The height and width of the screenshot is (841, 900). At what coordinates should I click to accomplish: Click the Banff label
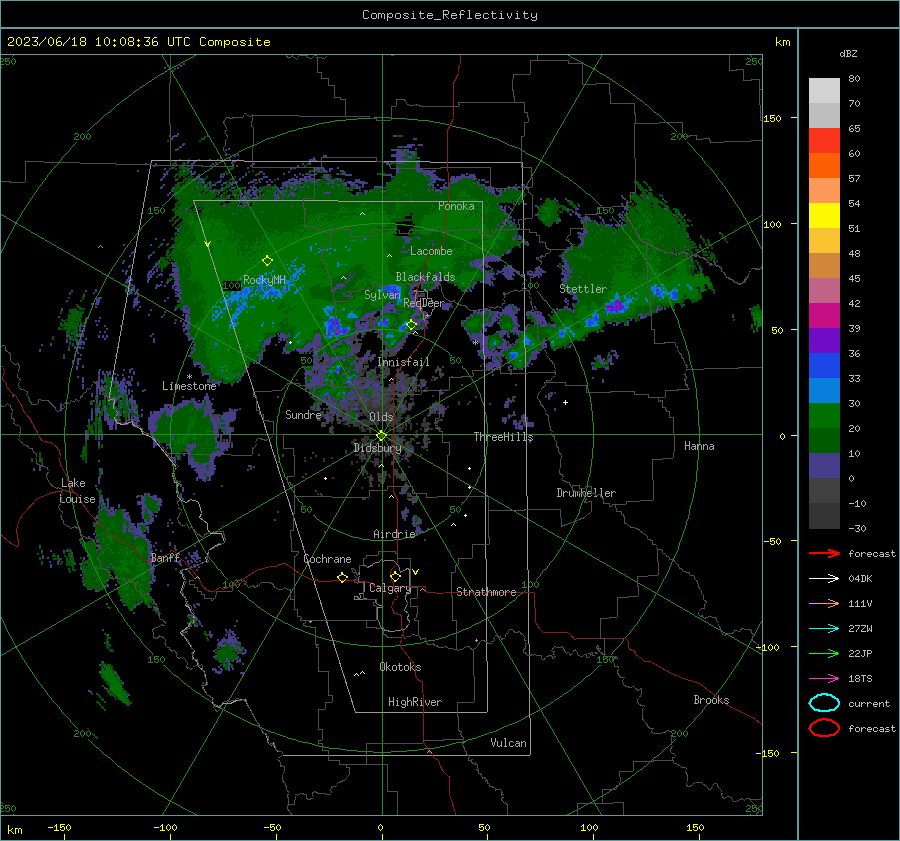coord(165,557)
